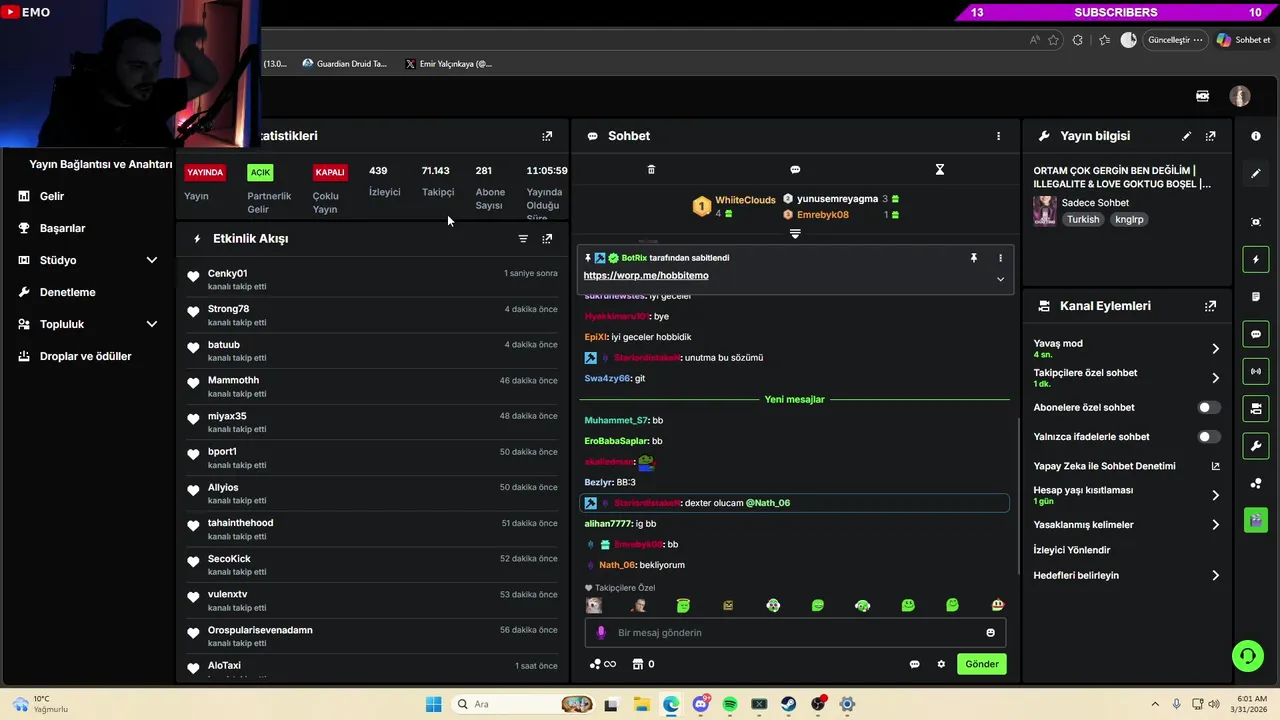
Task: Expand the leaderboard collapse handle
Action: click(x=795, y=233)
